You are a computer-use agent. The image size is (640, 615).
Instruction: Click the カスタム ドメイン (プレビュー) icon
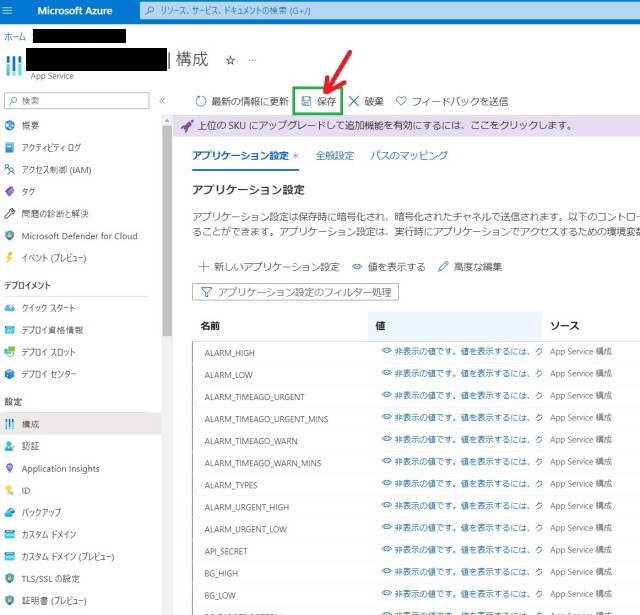[9, 556]
